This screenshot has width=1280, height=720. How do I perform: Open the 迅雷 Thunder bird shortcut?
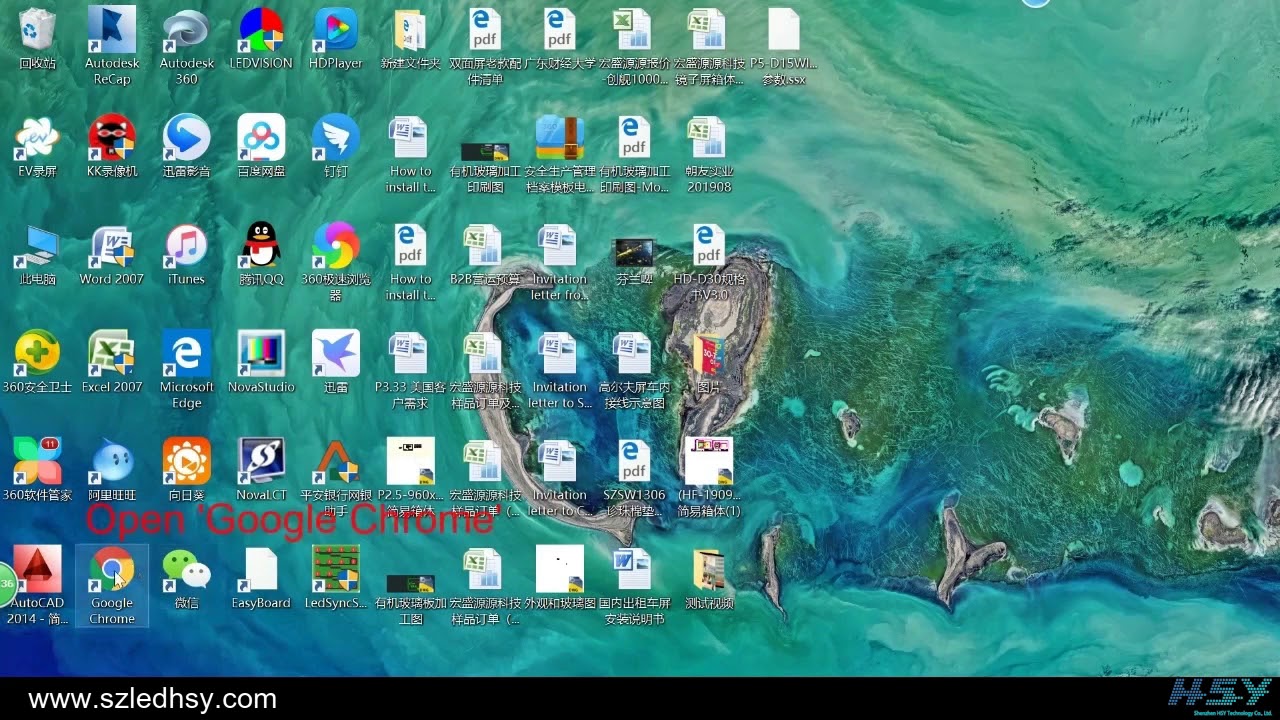(336, 364)
